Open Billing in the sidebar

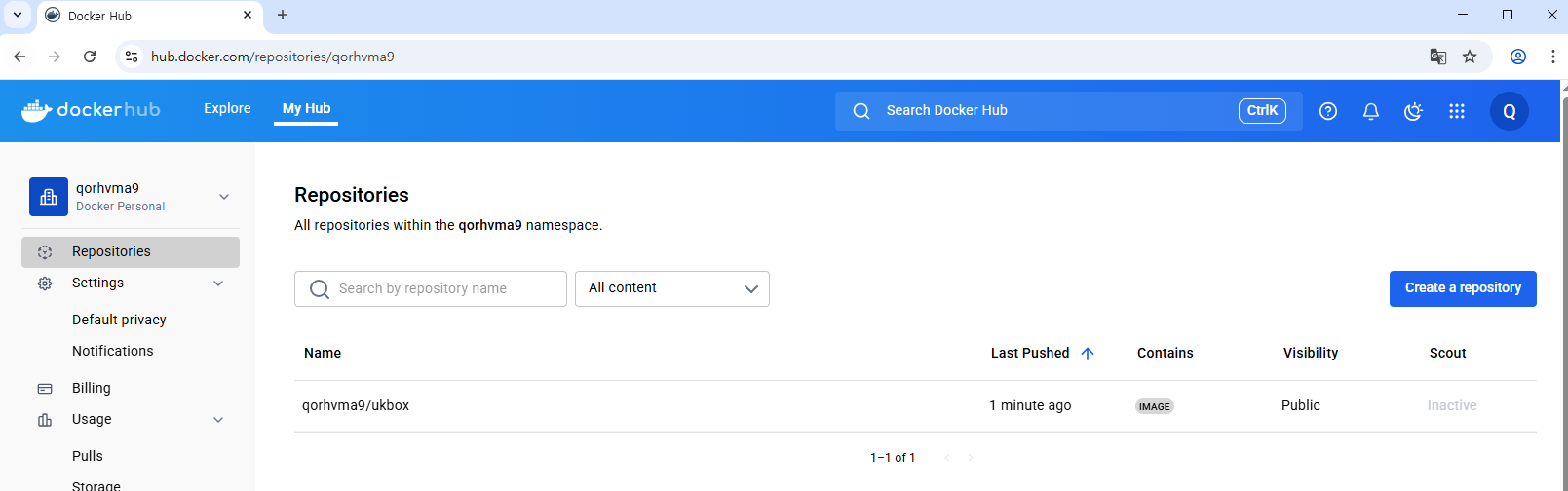pyautogui.click(x=92, y=388)
